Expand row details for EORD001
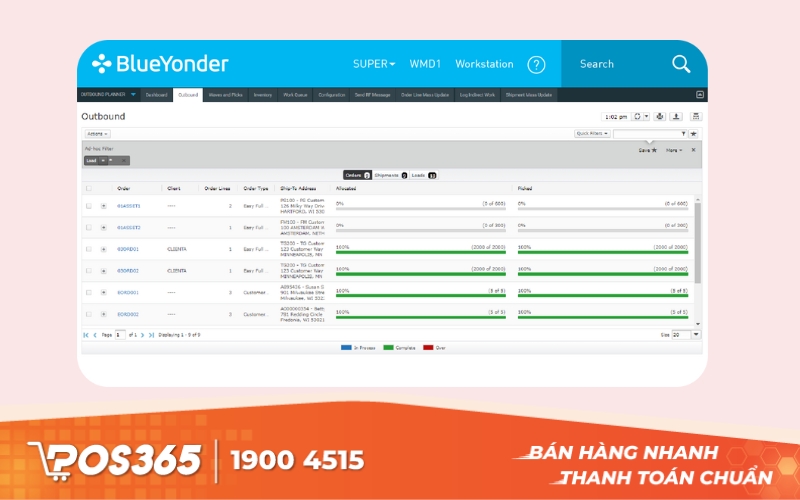 tap(104, 293)
